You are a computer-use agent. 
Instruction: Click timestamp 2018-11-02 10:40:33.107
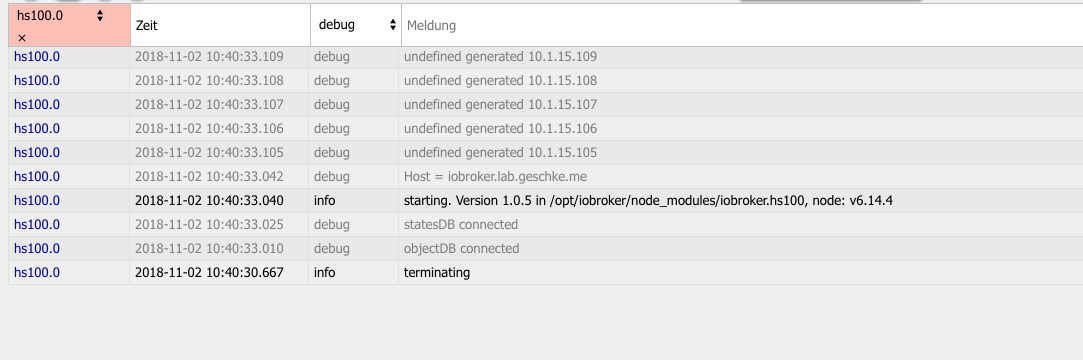coord(209,104)
